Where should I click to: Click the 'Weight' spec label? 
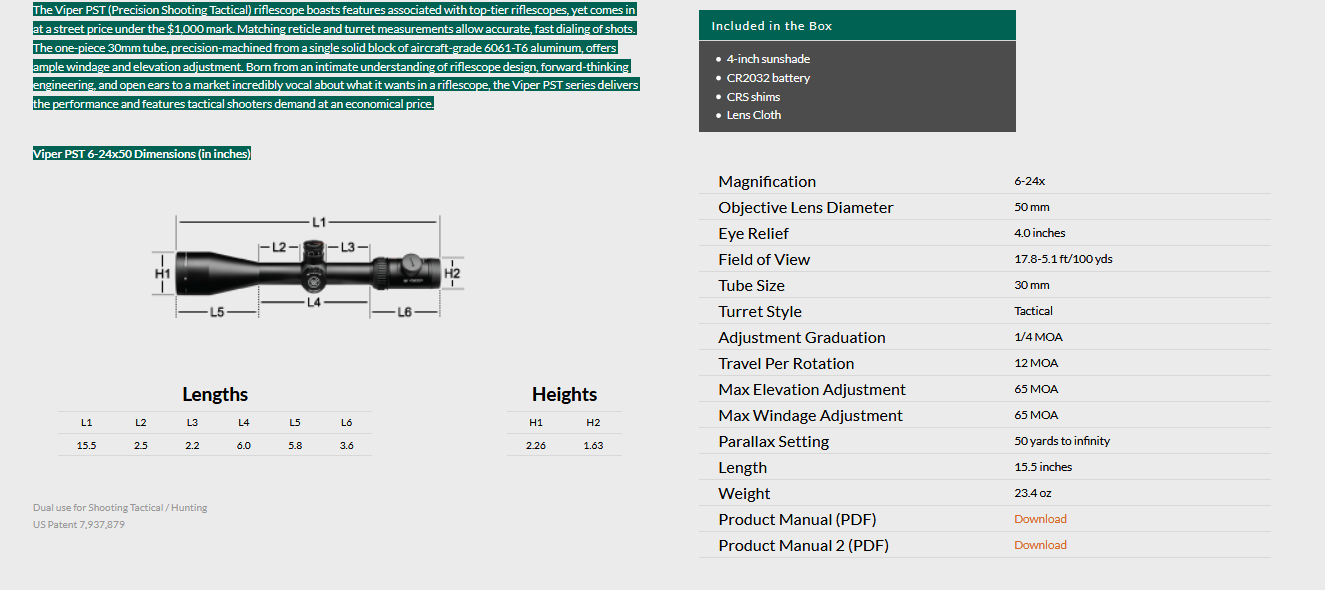coord(744,493)
